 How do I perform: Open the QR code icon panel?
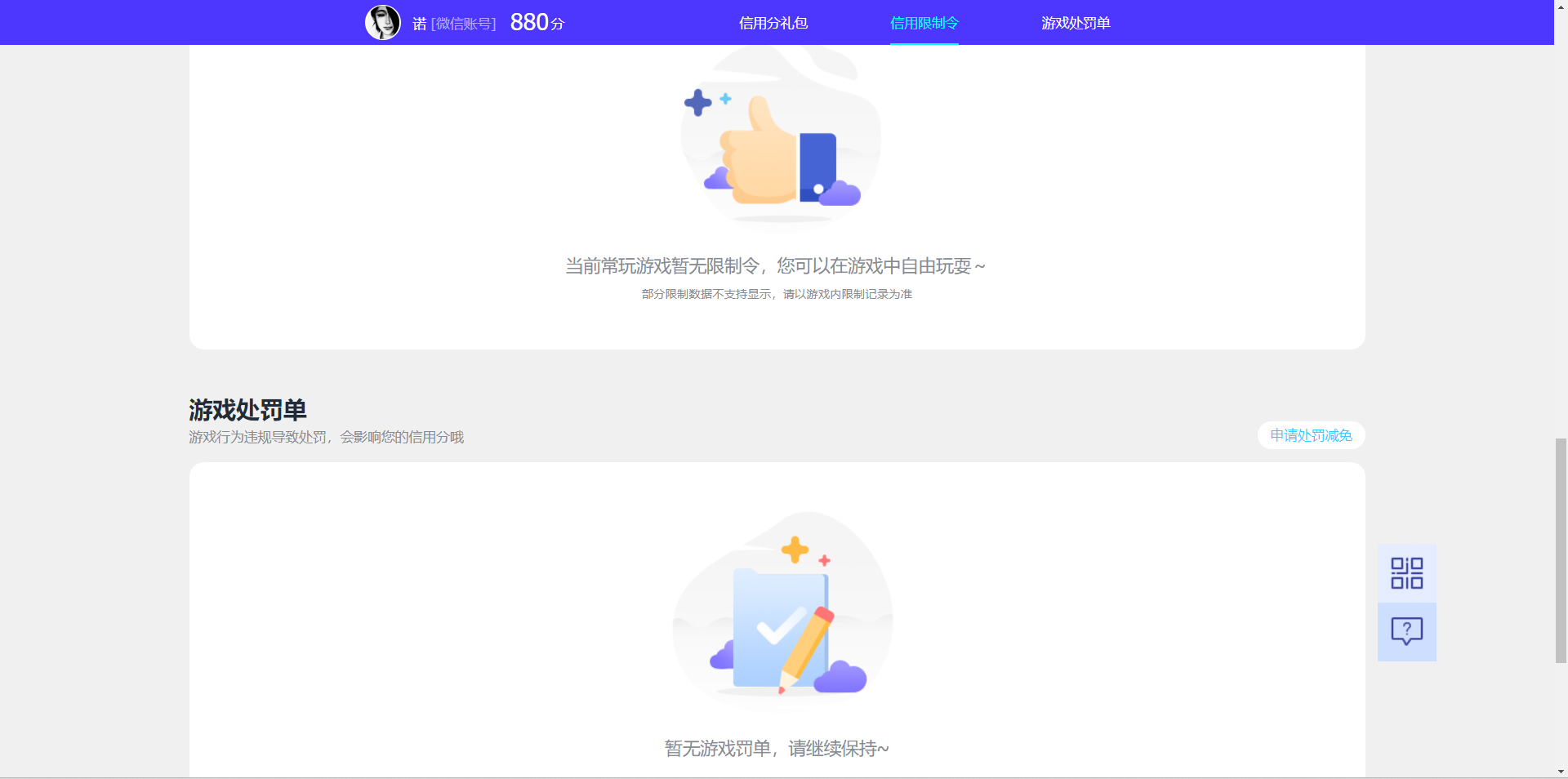click(x=1406, y=573)
